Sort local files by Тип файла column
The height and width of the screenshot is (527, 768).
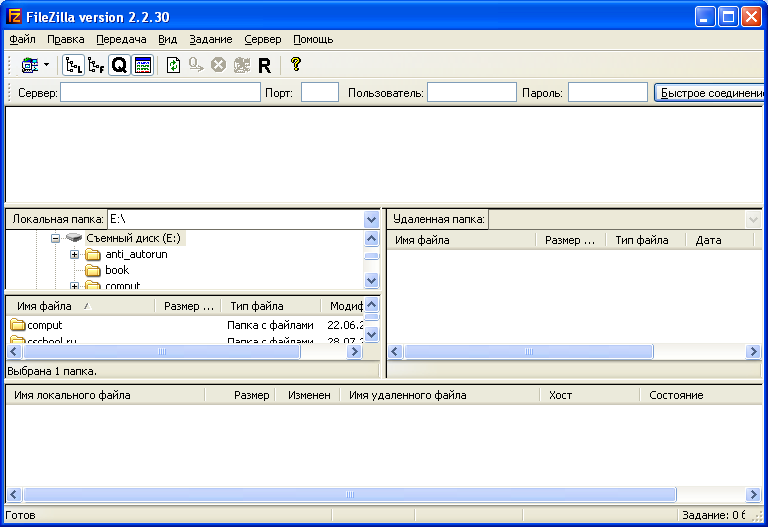pos(271,306)
